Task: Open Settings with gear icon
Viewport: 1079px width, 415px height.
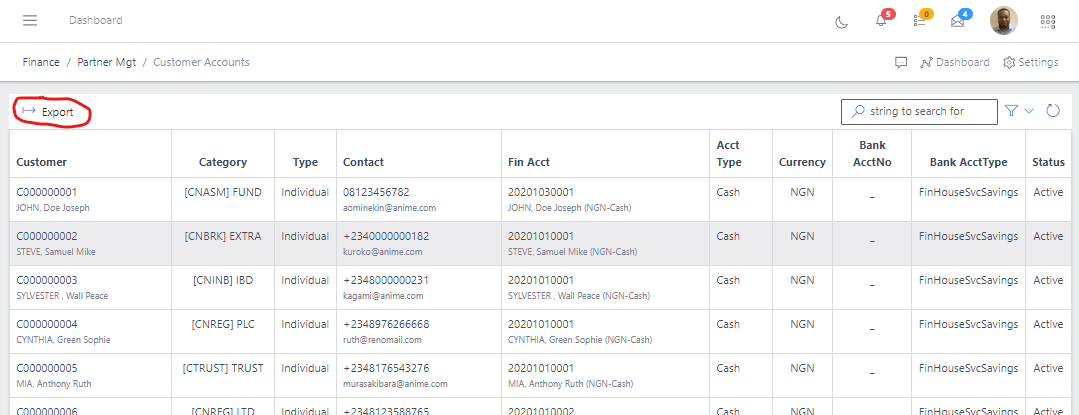Action: point(1030,62)
